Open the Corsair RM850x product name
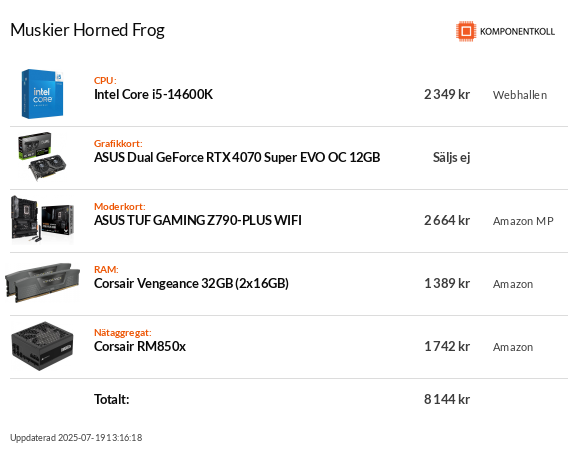This screenshot has height=451, width=577. 140,347
